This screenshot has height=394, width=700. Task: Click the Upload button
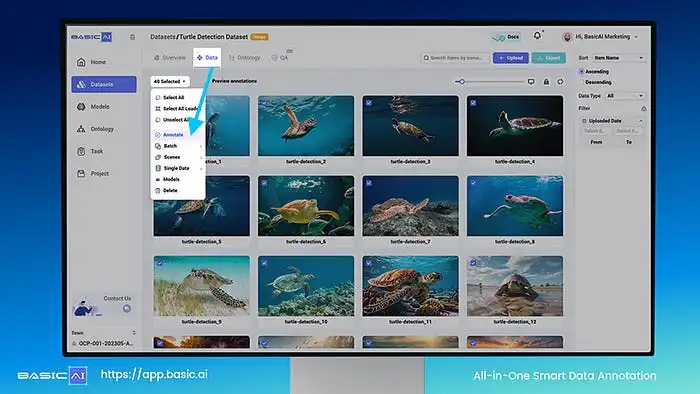click(x=511, y=58)
